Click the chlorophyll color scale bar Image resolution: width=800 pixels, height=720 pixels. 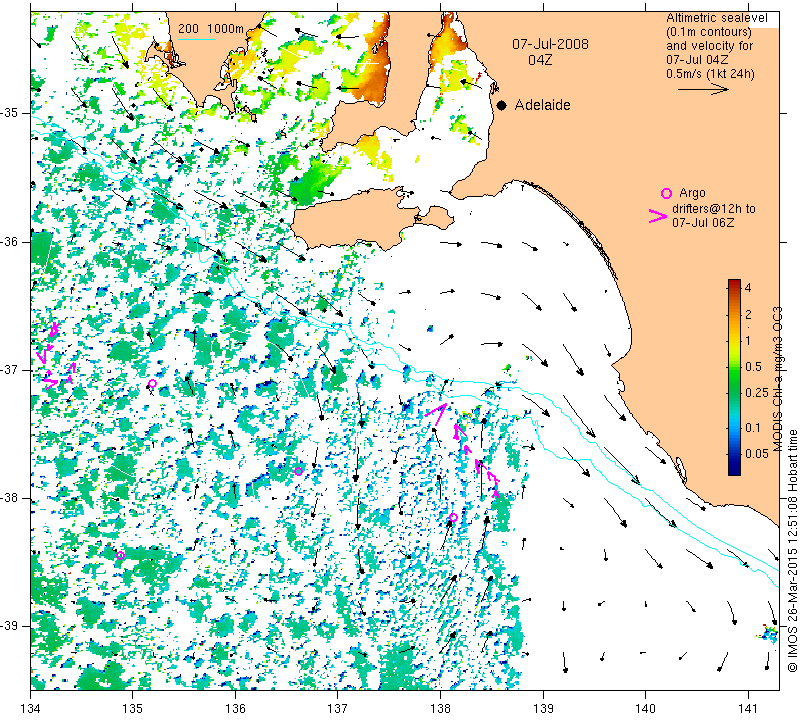[734, 377]
